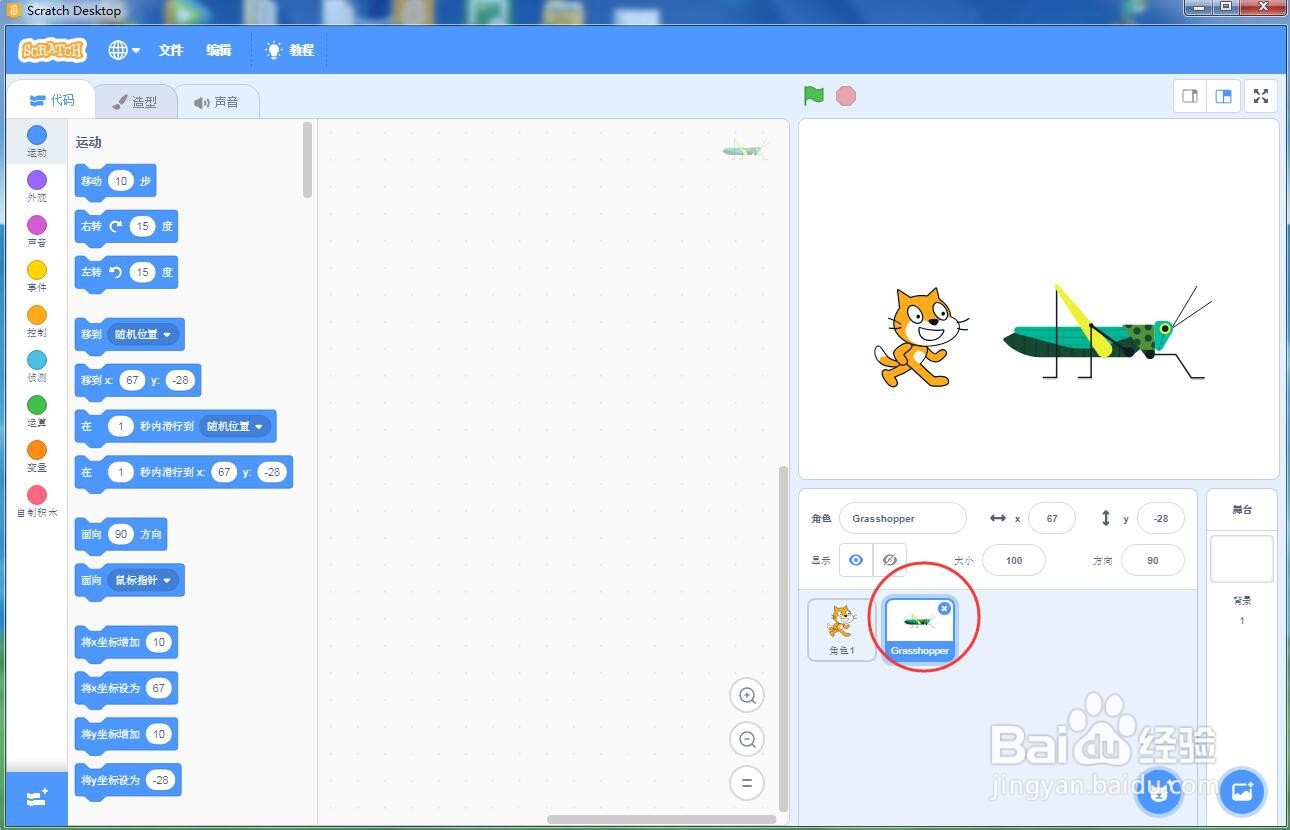Click the clockwise arrow on 右转 block
The height and width of the screenshot is (830, 1290).
115,226
